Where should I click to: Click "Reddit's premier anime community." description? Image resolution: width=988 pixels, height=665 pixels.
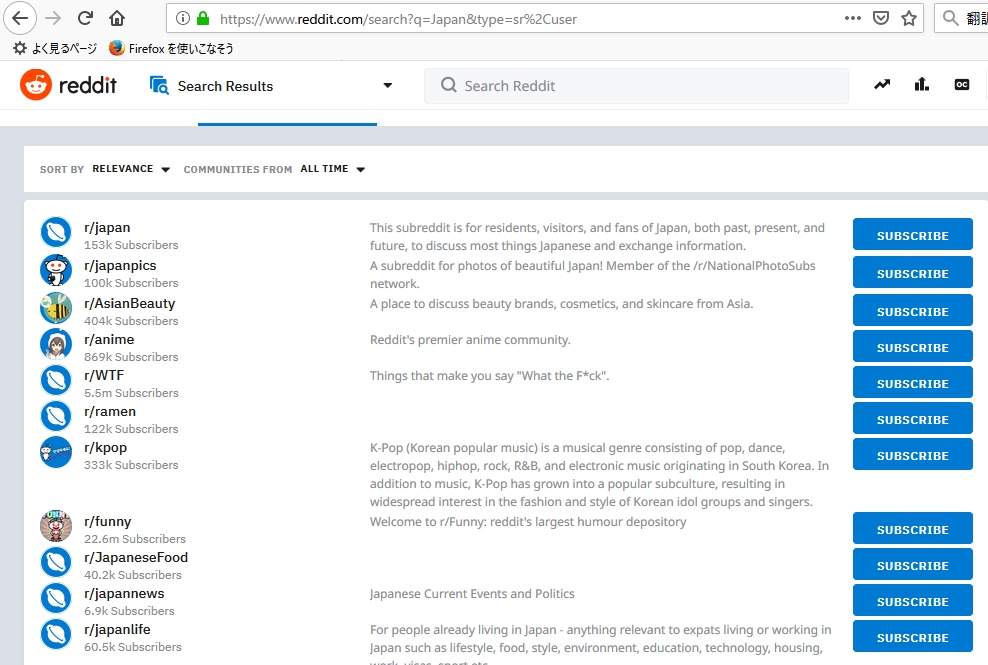click(470, 340)
